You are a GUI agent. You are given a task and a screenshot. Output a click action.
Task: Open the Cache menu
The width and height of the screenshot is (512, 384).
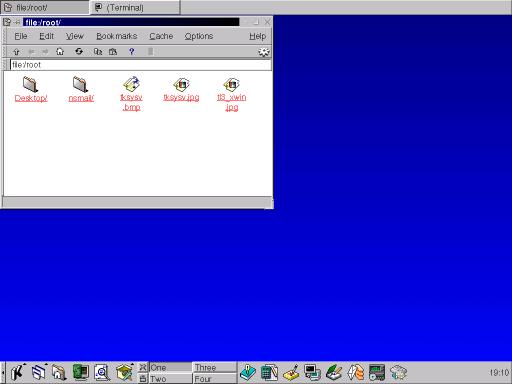(x=161, y=36)
